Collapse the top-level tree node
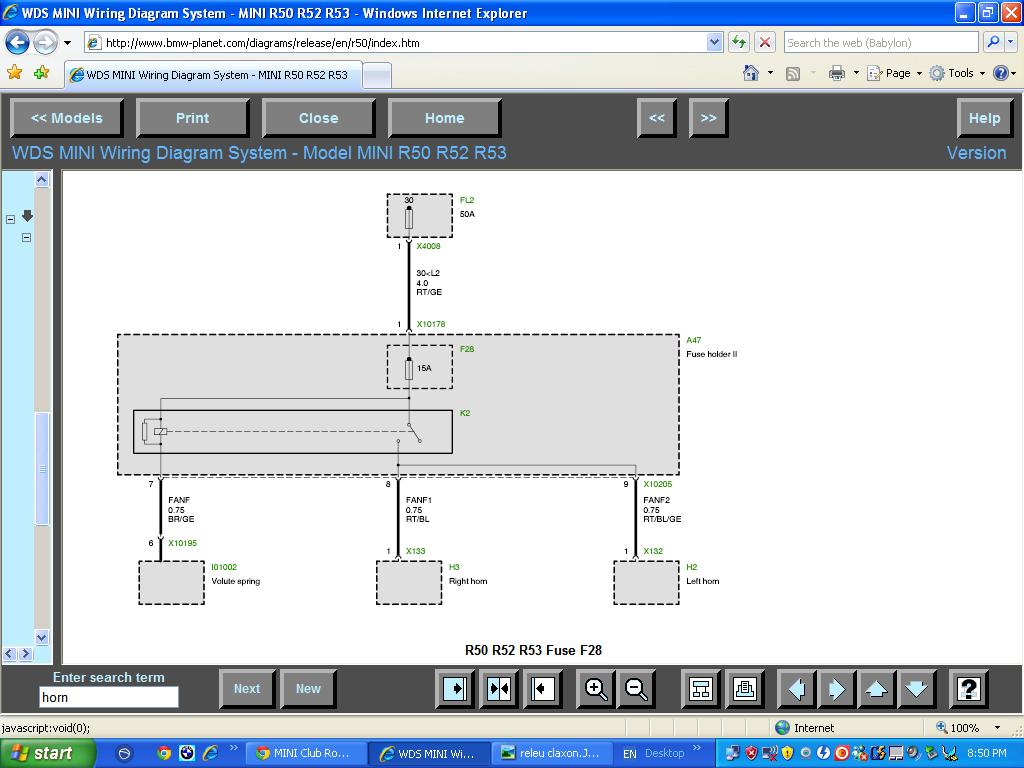1024x768 pixels. (x=11, y=219)
